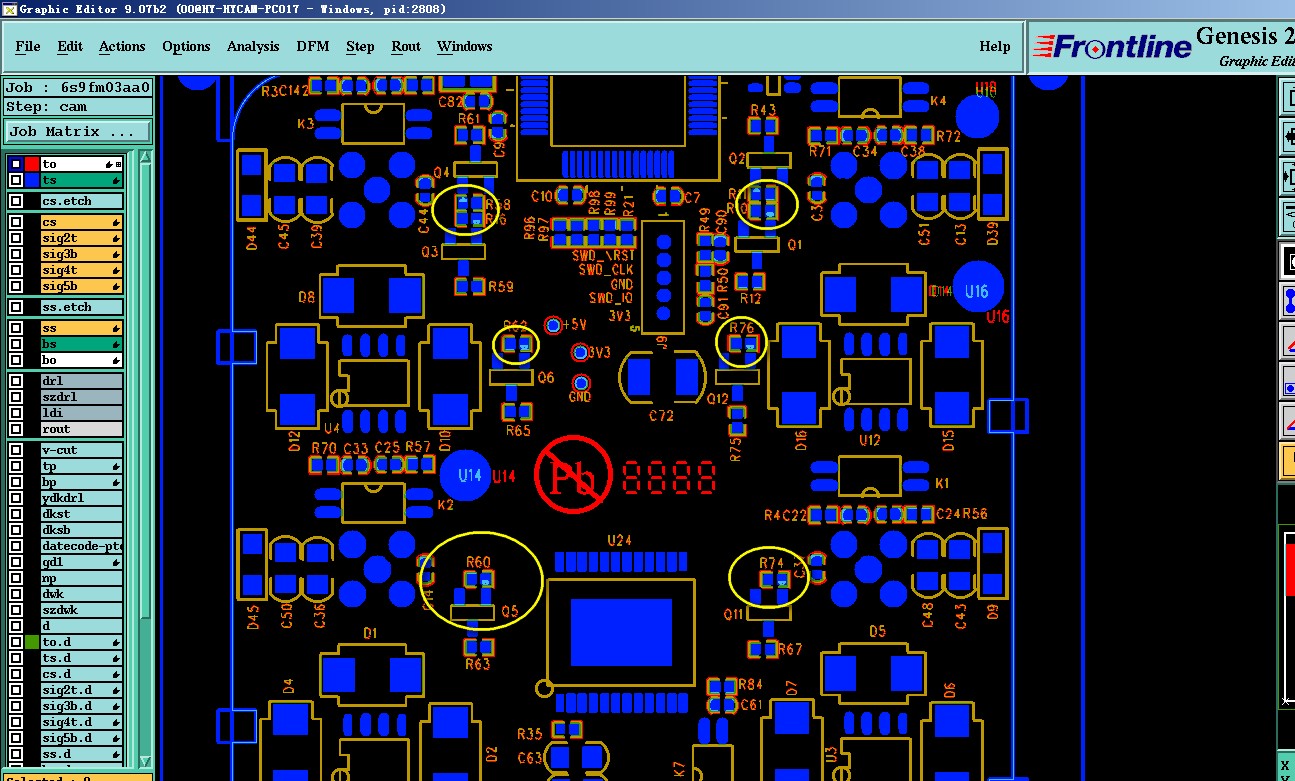
Task: Open the Edit menu
Action: point(70,46)
